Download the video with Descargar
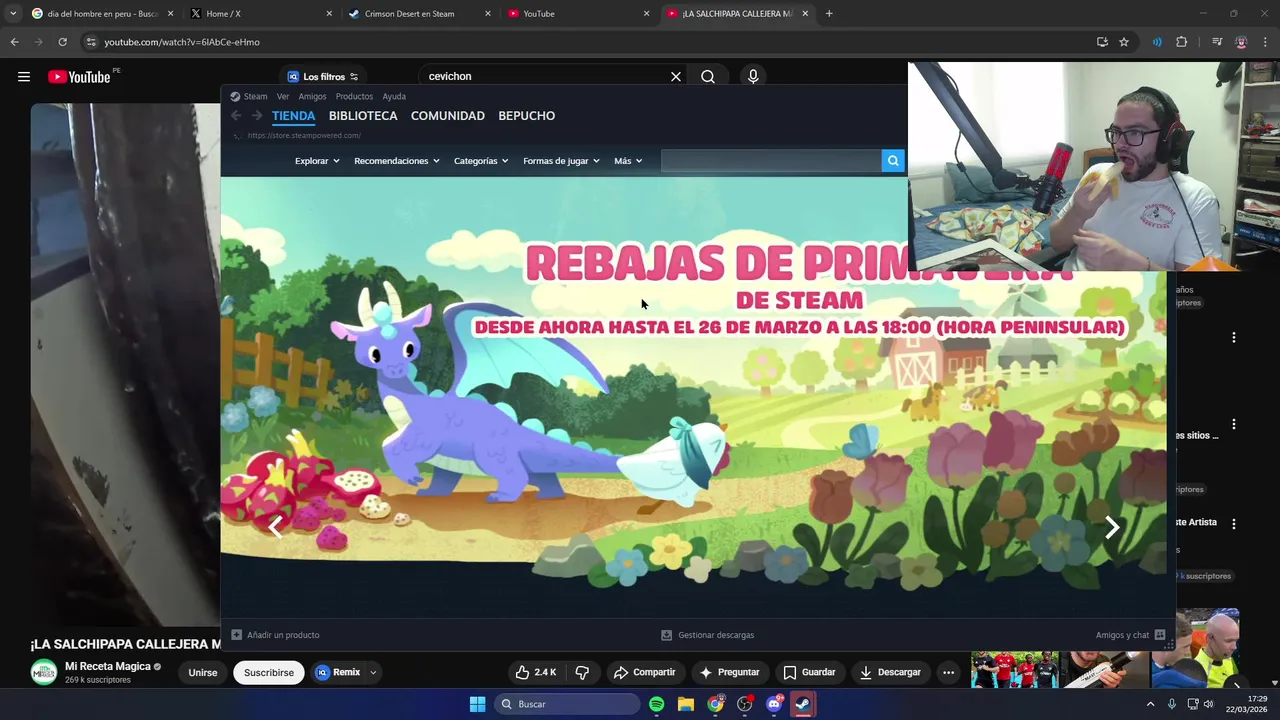The width and height of the screenshot is (1280, 720). pyautogui.click(x=890, y=672)
